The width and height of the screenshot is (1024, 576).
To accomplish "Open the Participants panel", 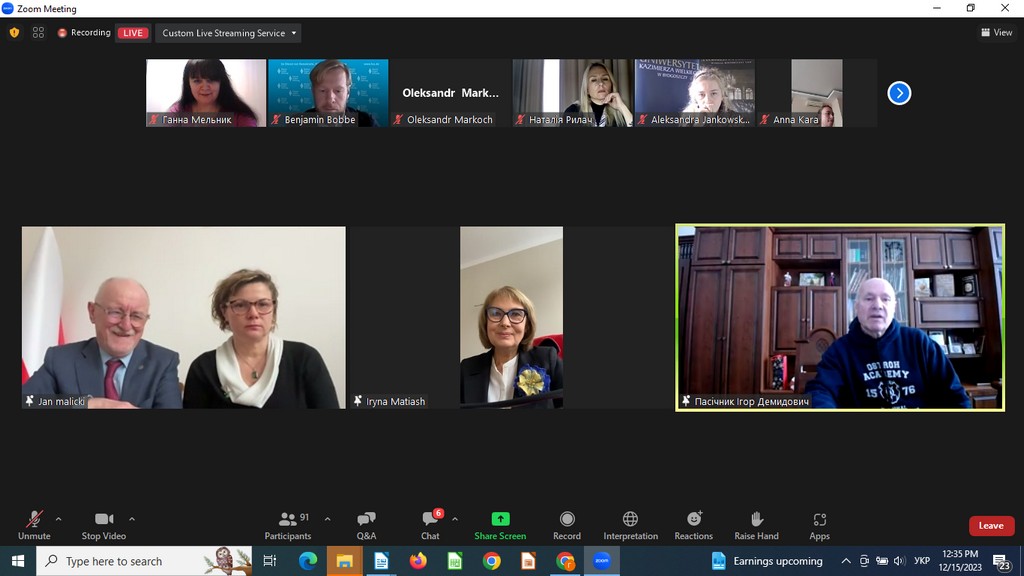I will 288,524.
